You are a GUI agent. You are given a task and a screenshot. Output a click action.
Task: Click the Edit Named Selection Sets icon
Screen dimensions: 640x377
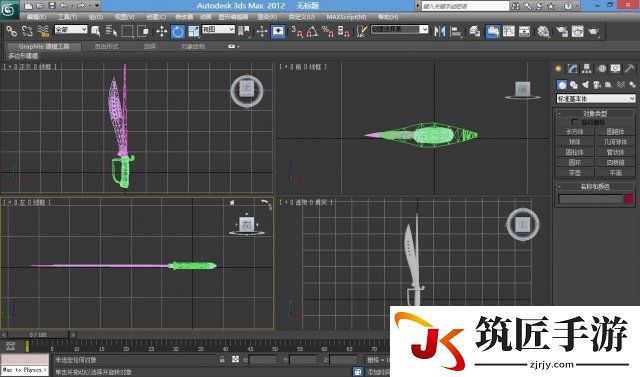pos(361,31)
